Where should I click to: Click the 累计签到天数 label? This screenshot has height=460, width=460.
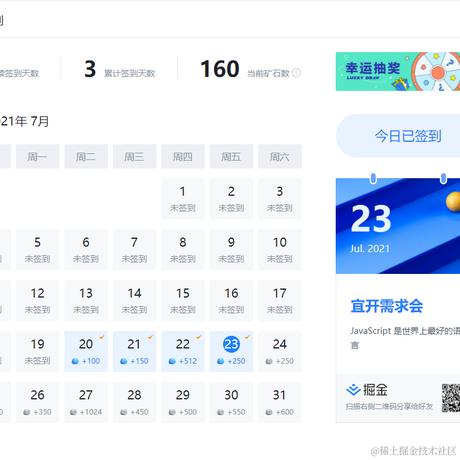pyautogui.click(x=129, y=73)
